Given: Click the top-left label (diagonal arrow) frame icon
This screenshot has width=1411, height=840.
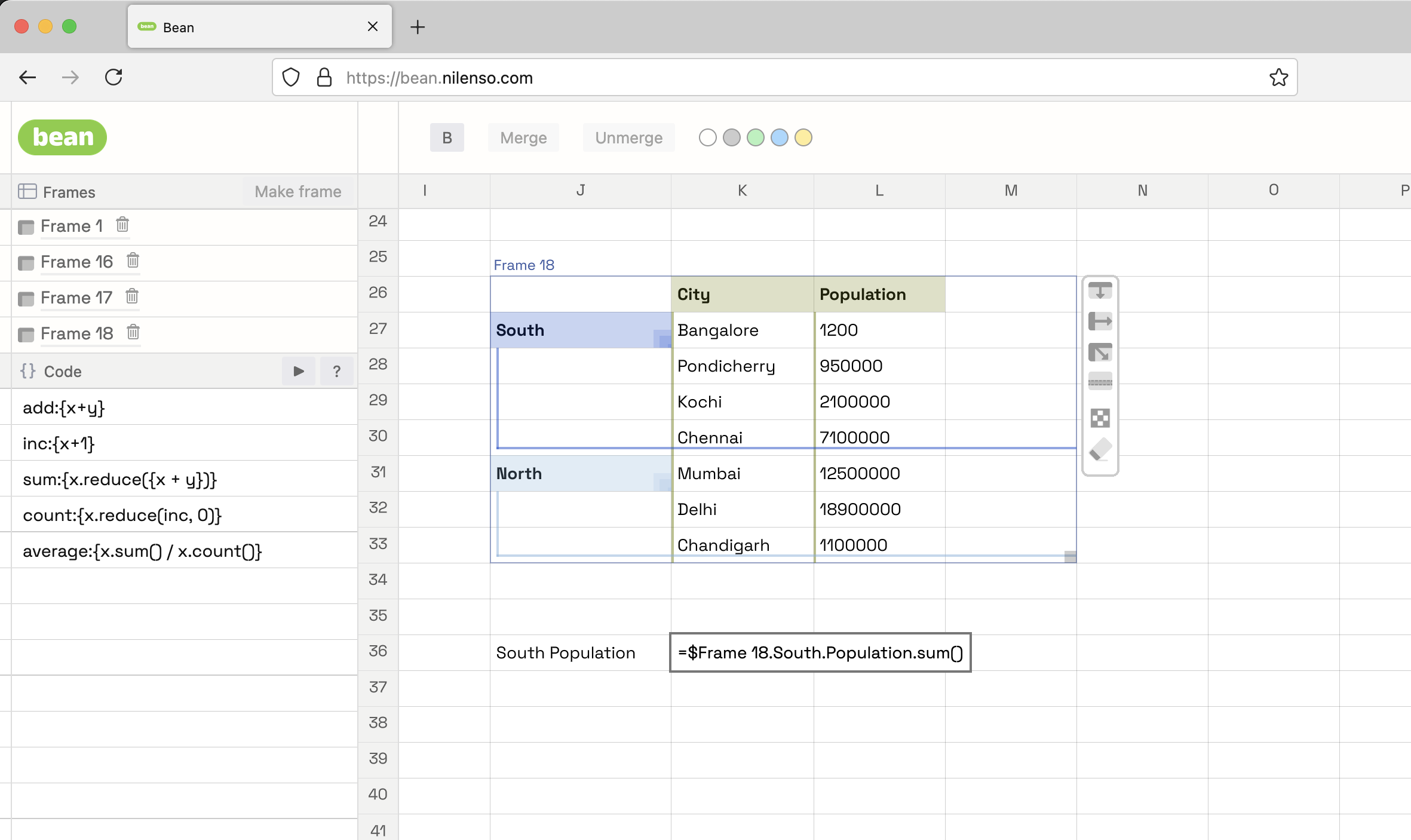Looking at the screenshot, I should tap(1100, 352).
